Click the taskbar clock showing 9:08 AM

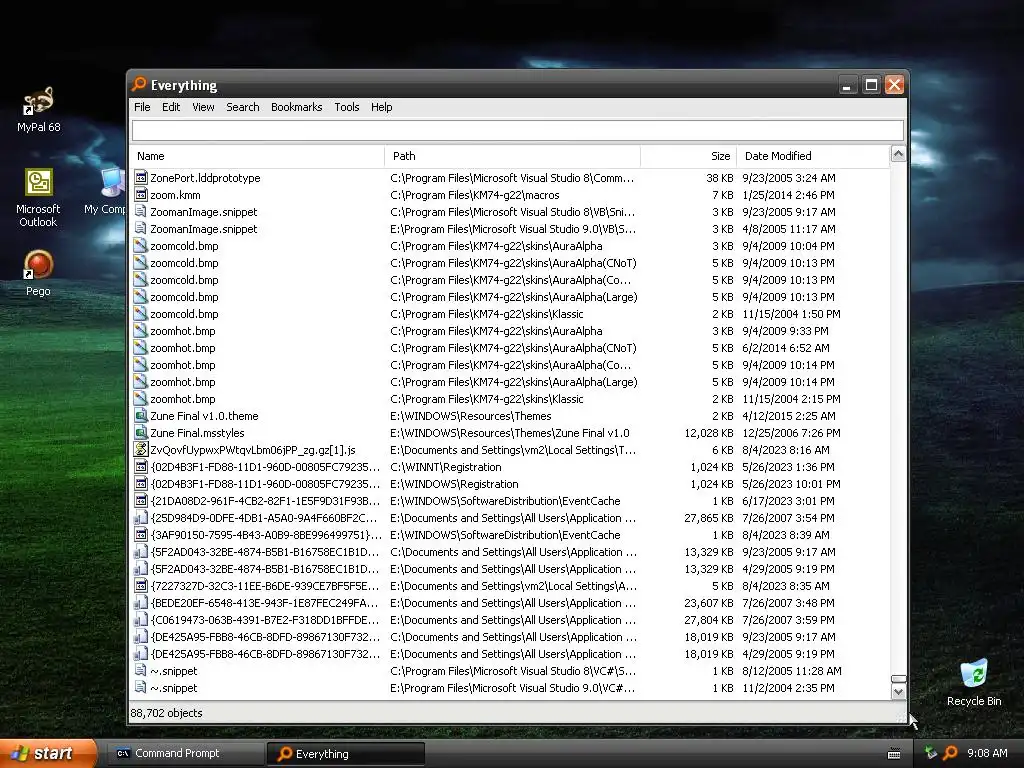point(987,753)
